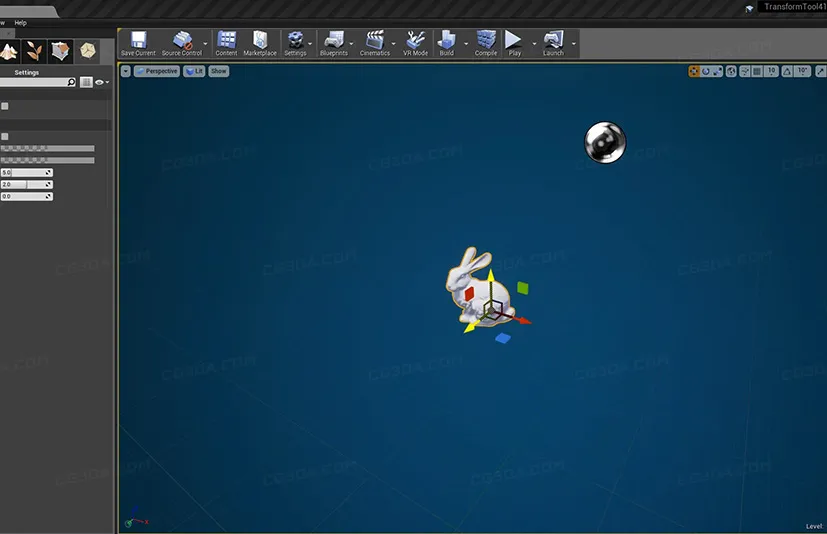Select the last cube mode icon
The width and height of the screenshot is (827, 534).
tap(88, 51)
